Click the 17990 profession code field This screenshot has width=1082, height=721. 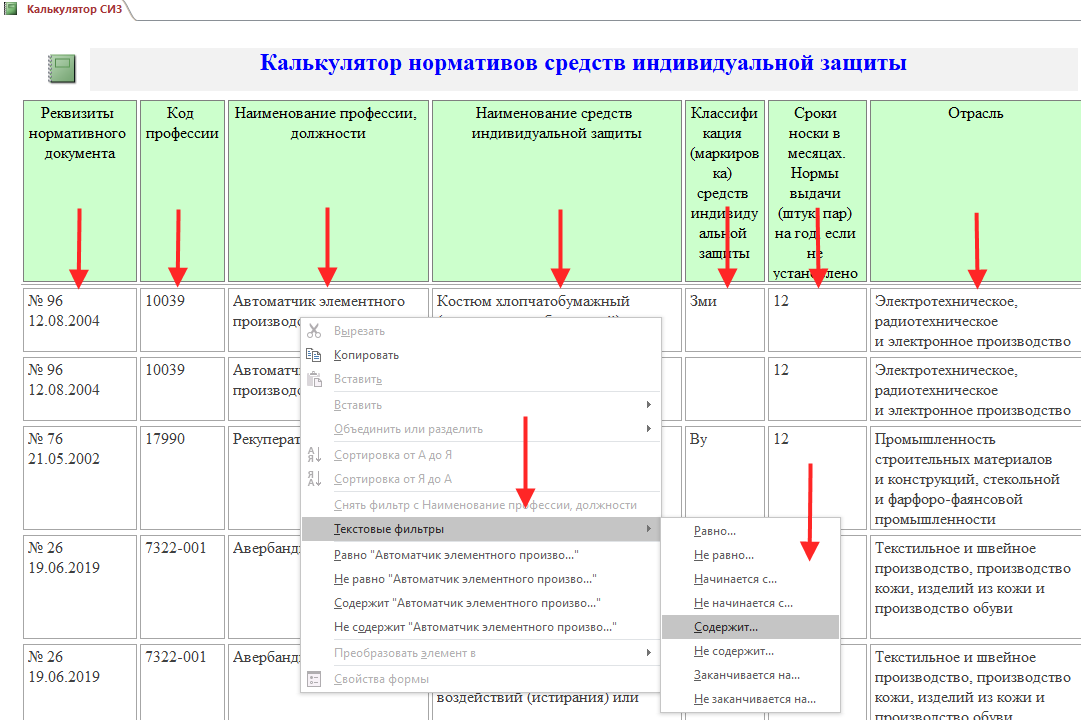coord(182,478)
